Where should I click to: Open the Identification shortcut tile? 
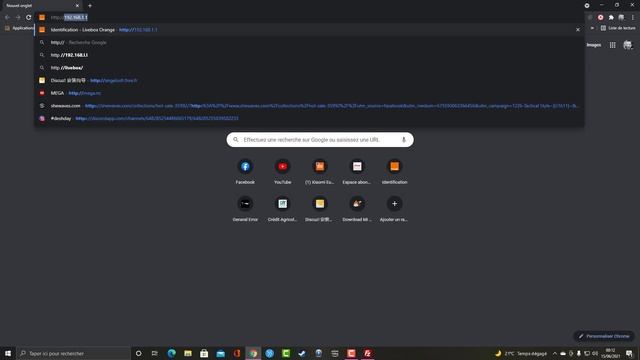coord(394,171)
